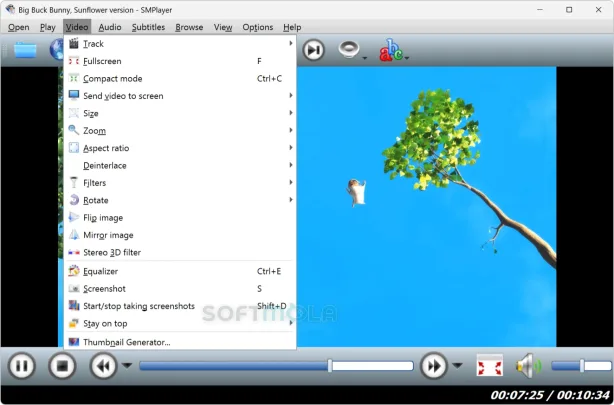Mute audio via the speaker volume icon
This screenshot has height=405, width=614.
tap(528, 366)
